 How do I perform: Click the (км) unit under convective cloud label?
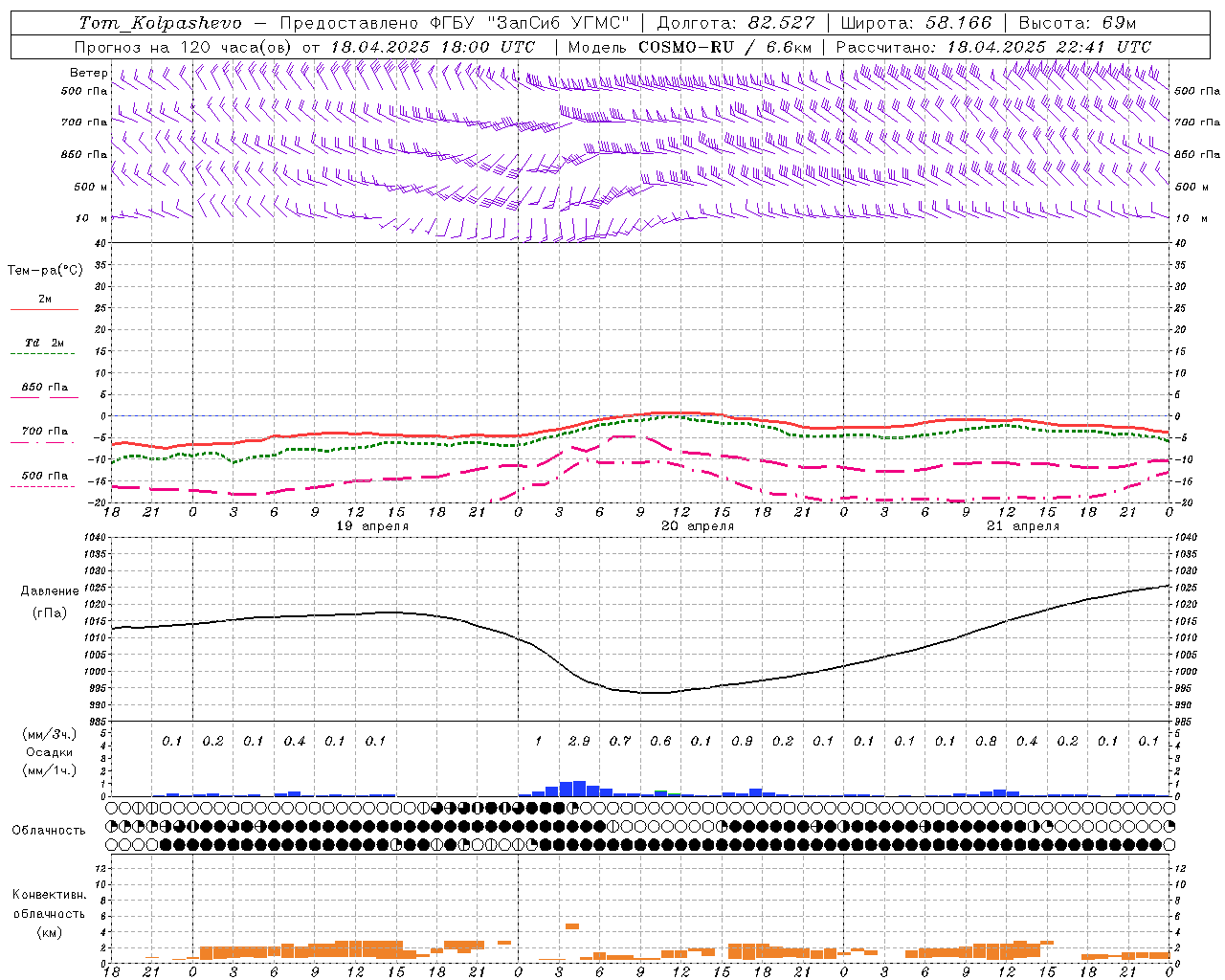(49, 932)
